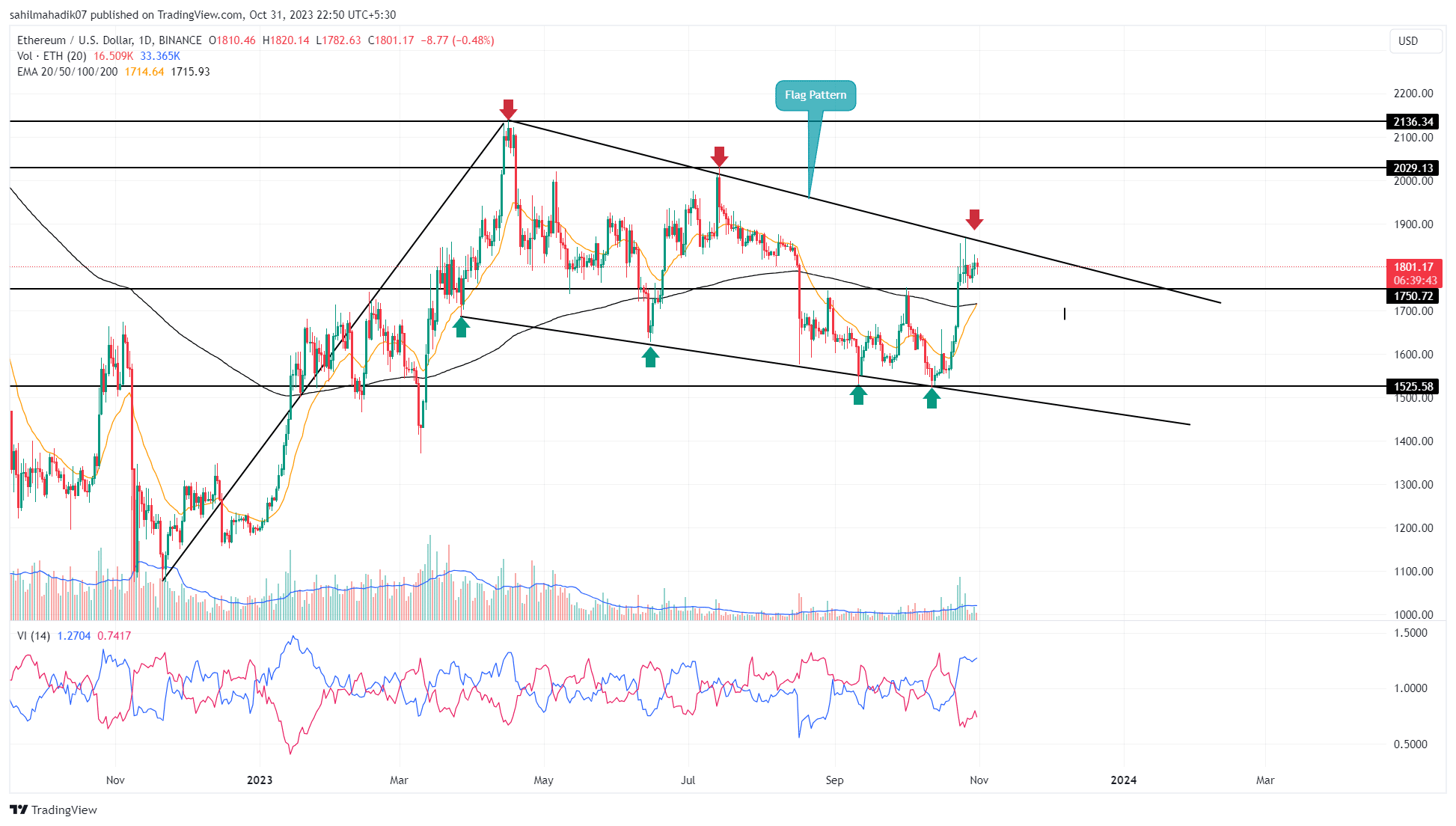Select the 1525.58 price level label

[x=1413, y=386]
